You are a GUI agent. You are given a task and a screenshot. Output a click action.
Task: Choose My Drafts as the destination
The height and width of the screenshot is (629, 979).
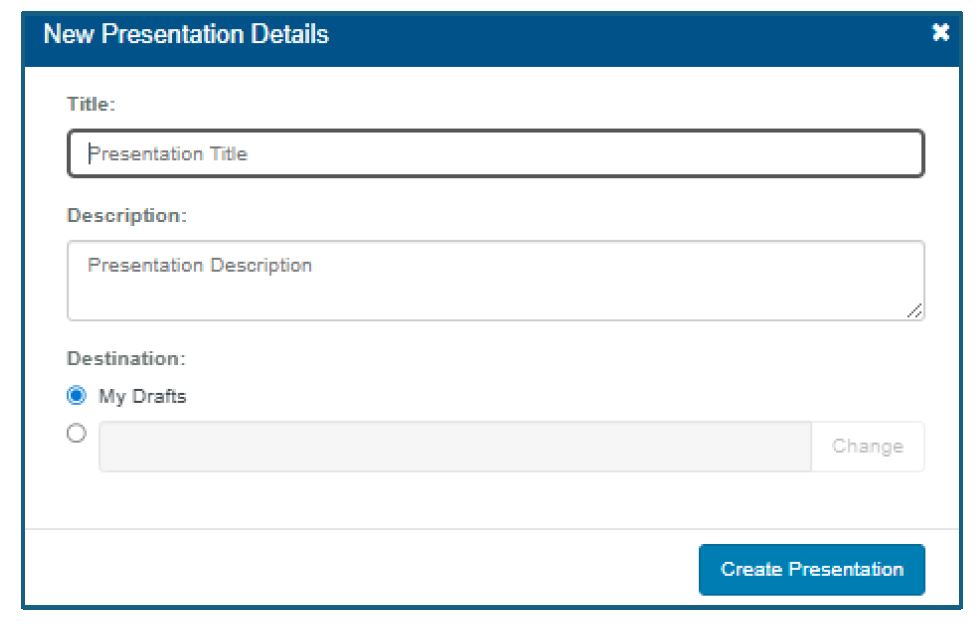click(76, 396)
